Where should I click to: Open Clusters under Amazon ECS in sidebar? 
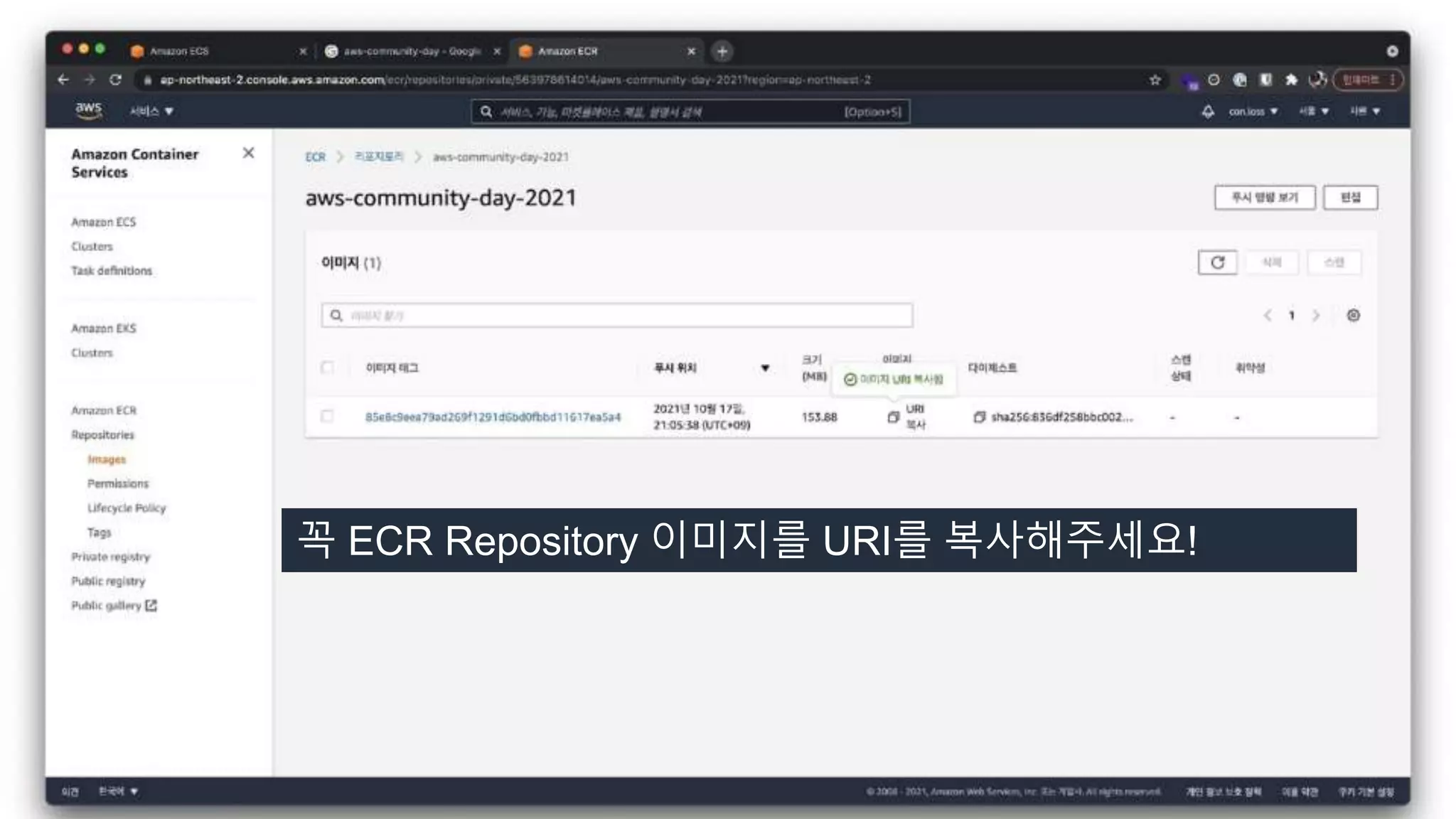point(92,247)
